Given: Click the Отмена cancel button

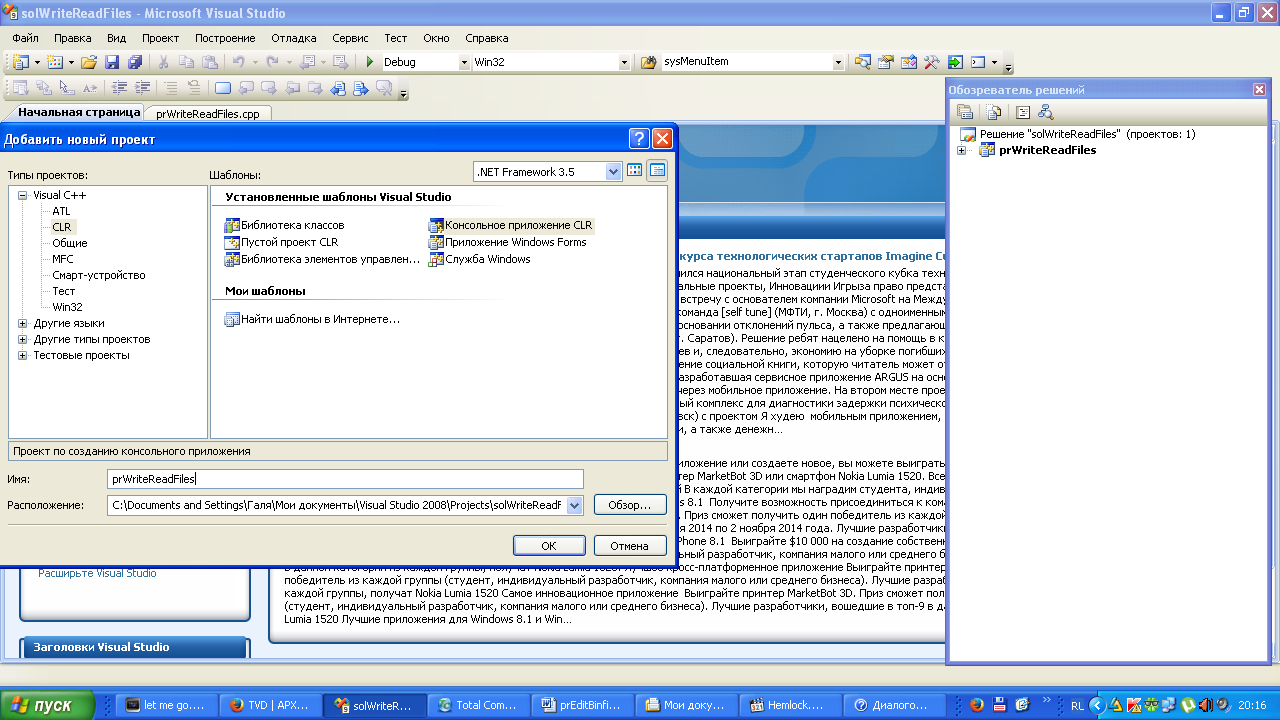Looking at the screenshot, I should (x=630, y=545).
